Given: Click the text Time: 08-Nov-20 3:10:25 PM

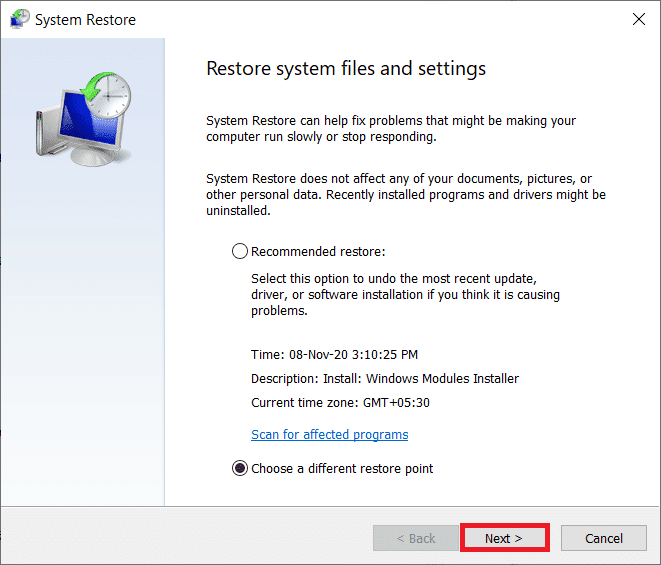Looking at the screenshot, I should tap(334, 355).
